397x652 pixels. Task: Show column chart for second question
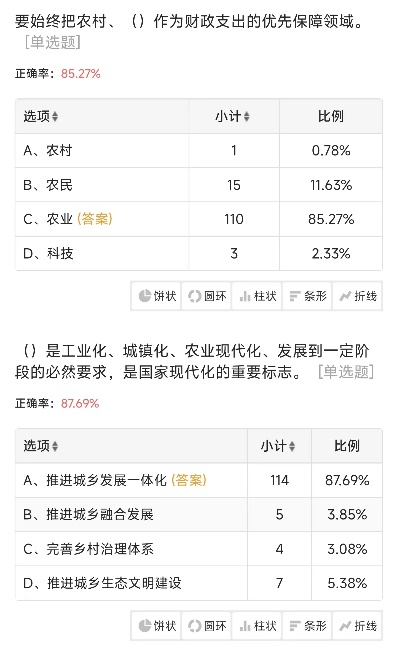(257, 626)
